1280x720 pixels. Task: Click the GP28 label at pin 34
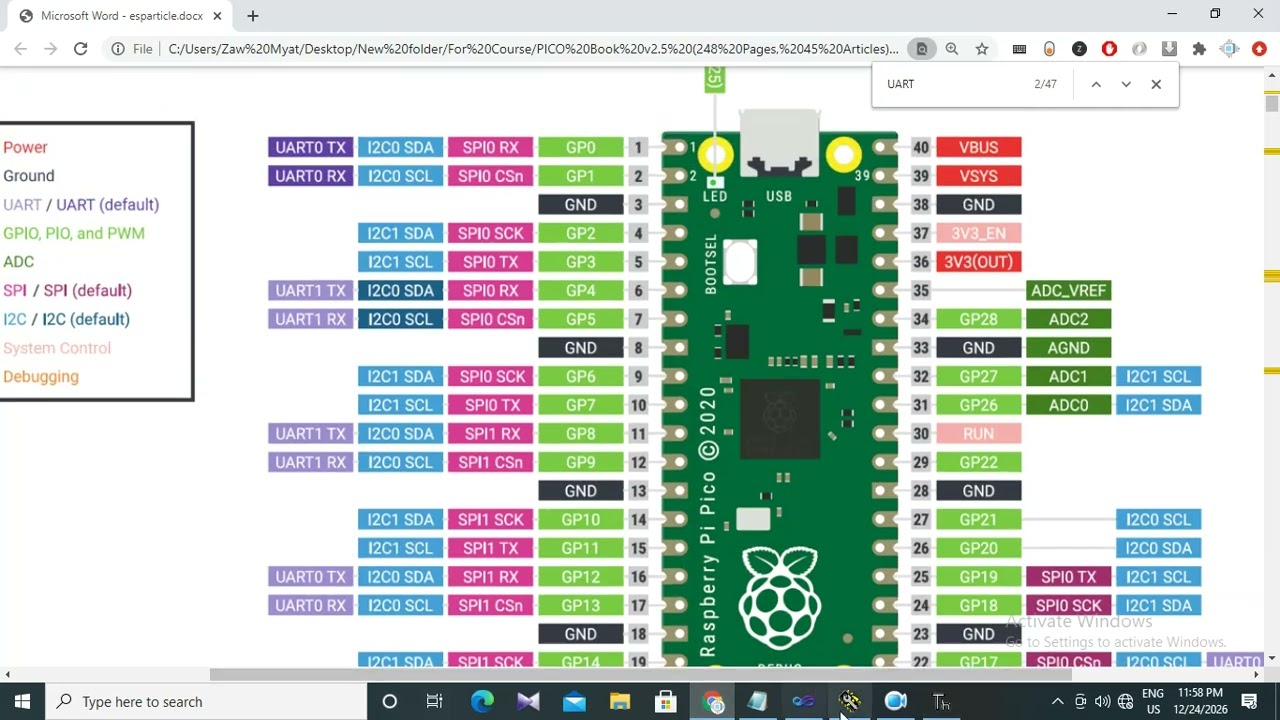[x=978, y=319]
